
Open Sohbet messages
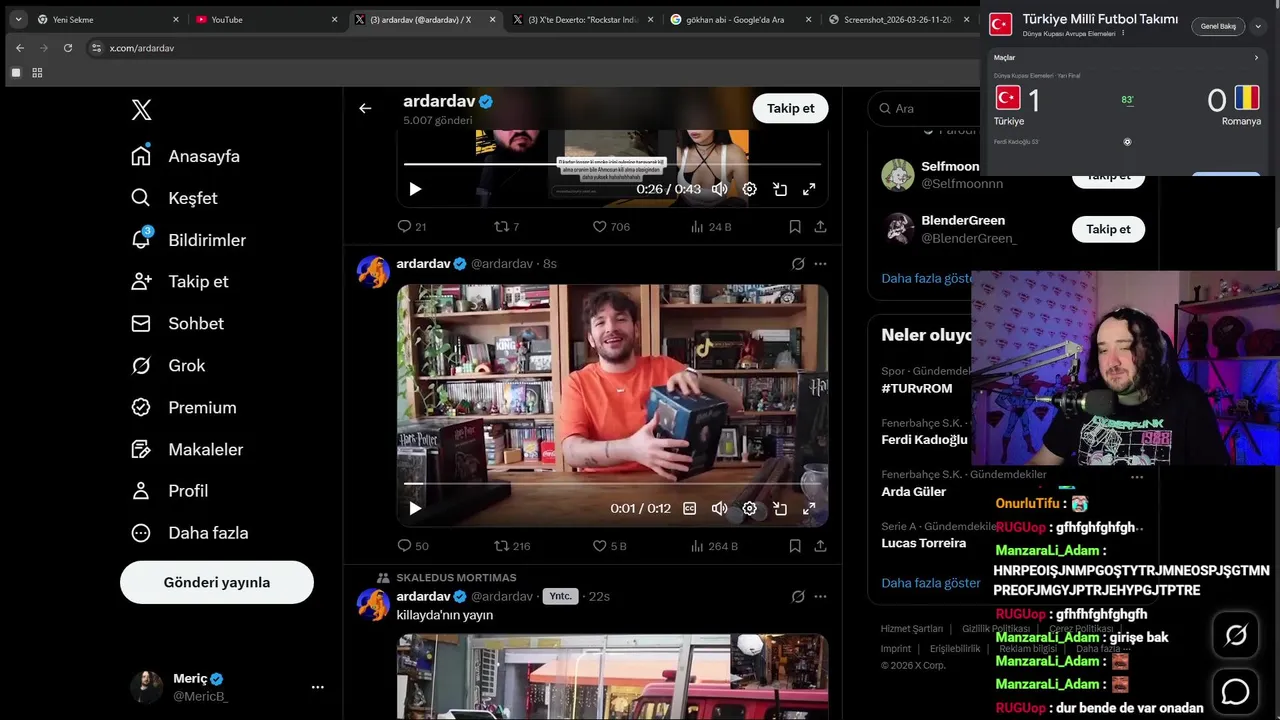click(x=177, y=323)
